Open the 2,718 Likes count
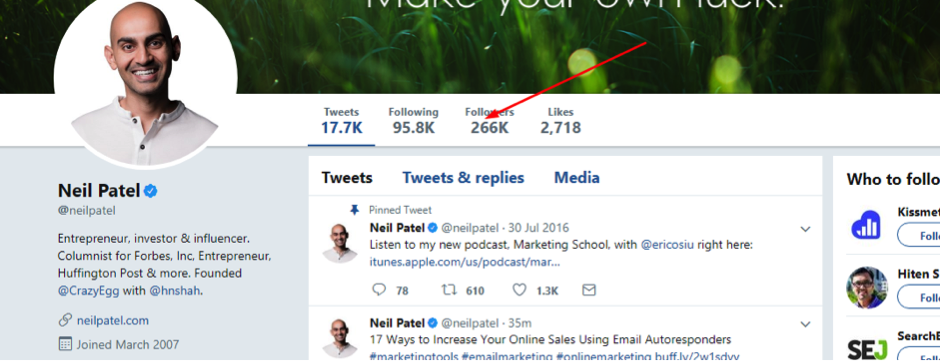 pyautogui.click(x=561, y=121)
